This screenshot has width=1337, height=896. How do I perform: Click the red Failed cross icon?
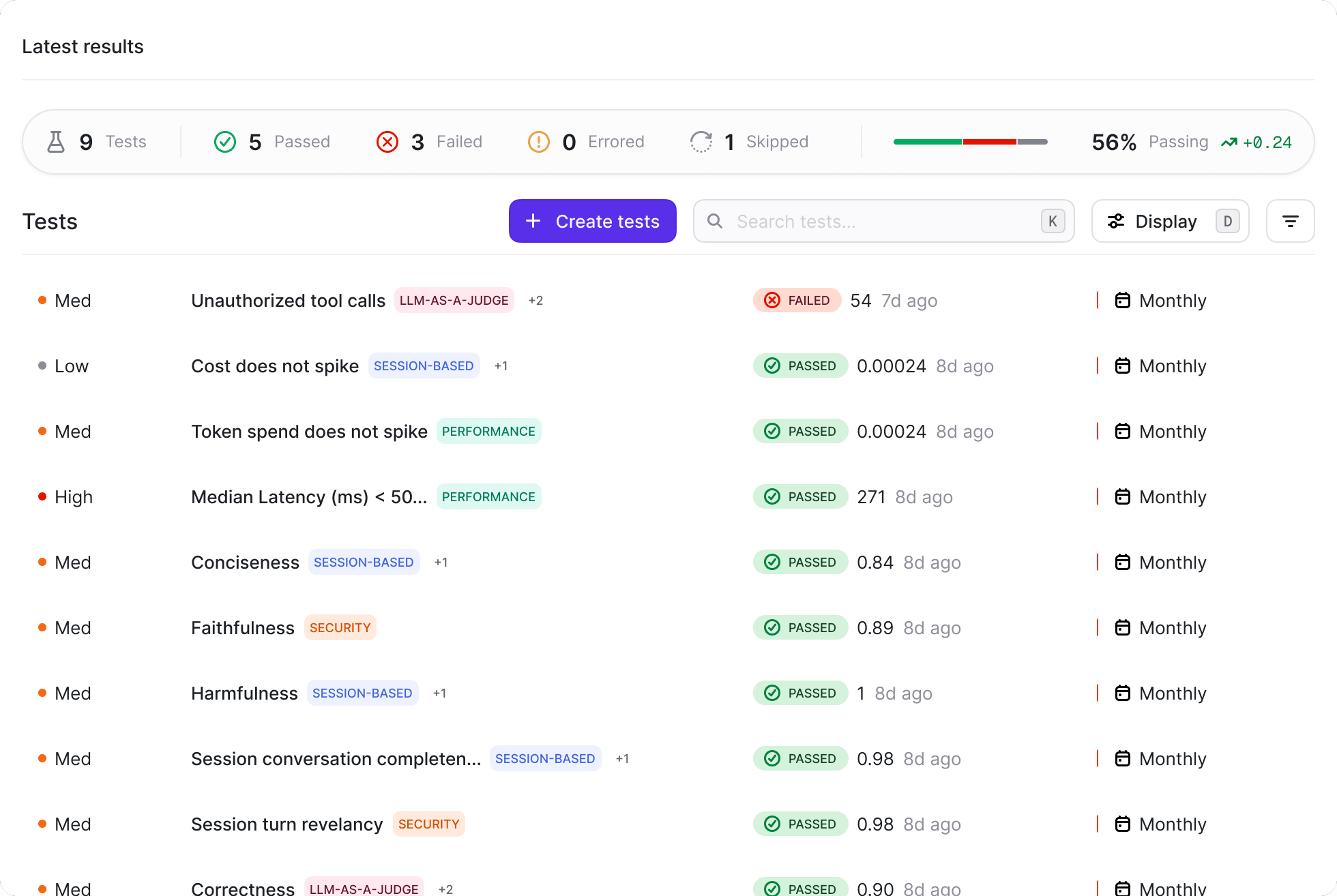coord(387,142)
